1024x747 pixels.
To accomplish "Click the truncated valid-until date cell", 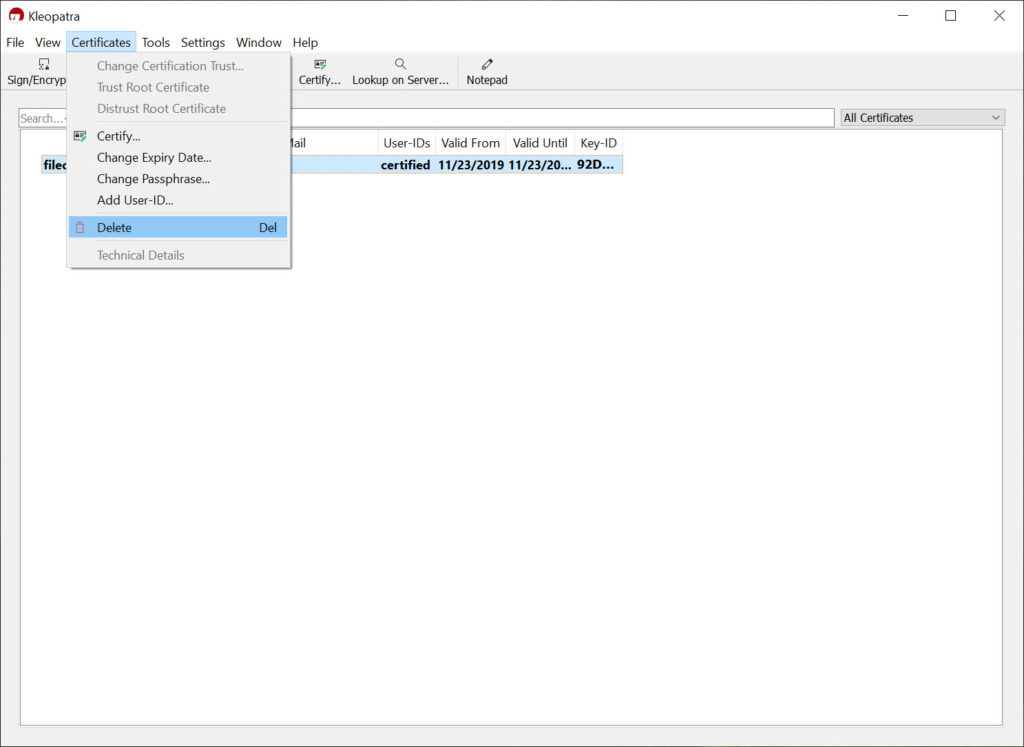I will [x=539, y=165].
